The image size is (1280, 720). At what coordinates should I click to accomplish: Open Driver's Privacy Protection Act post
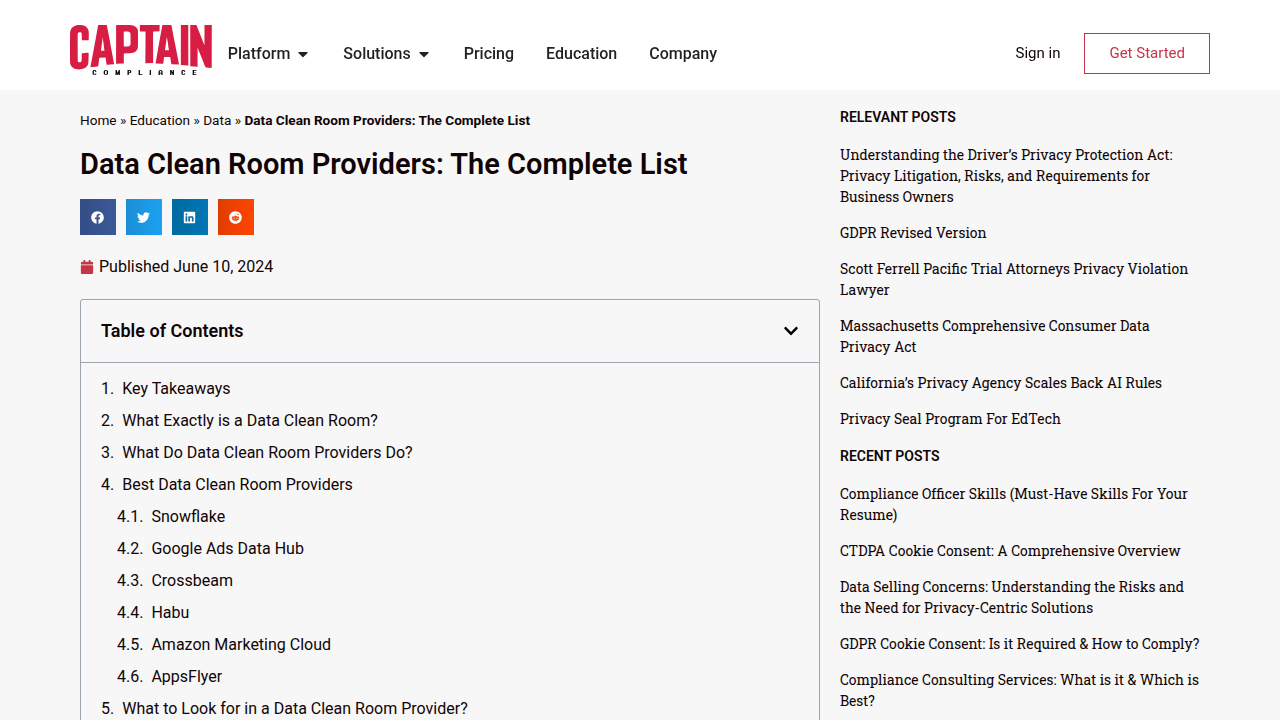click(x=1006, y=176)
